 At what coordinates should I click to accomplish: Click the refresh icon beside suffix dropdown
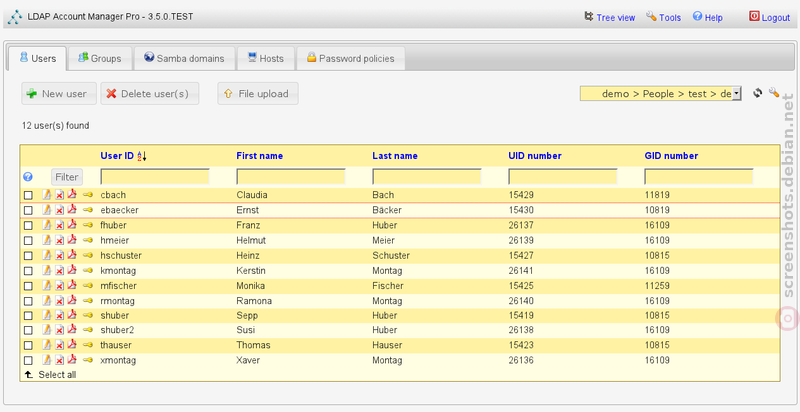click(758, 93)
